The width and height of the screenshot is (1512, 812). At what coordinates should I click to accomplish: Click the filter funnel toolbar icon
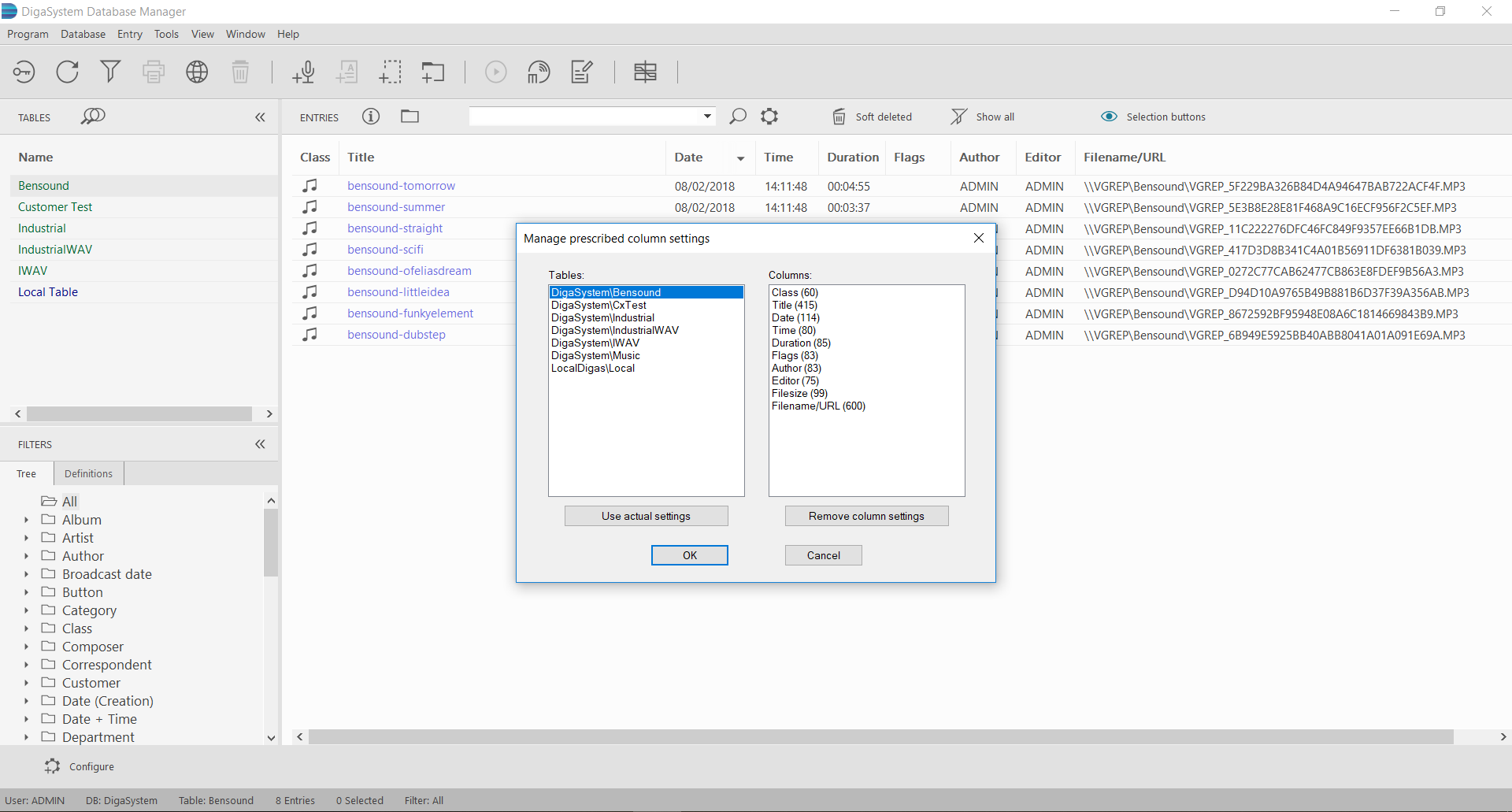[110, 72]
